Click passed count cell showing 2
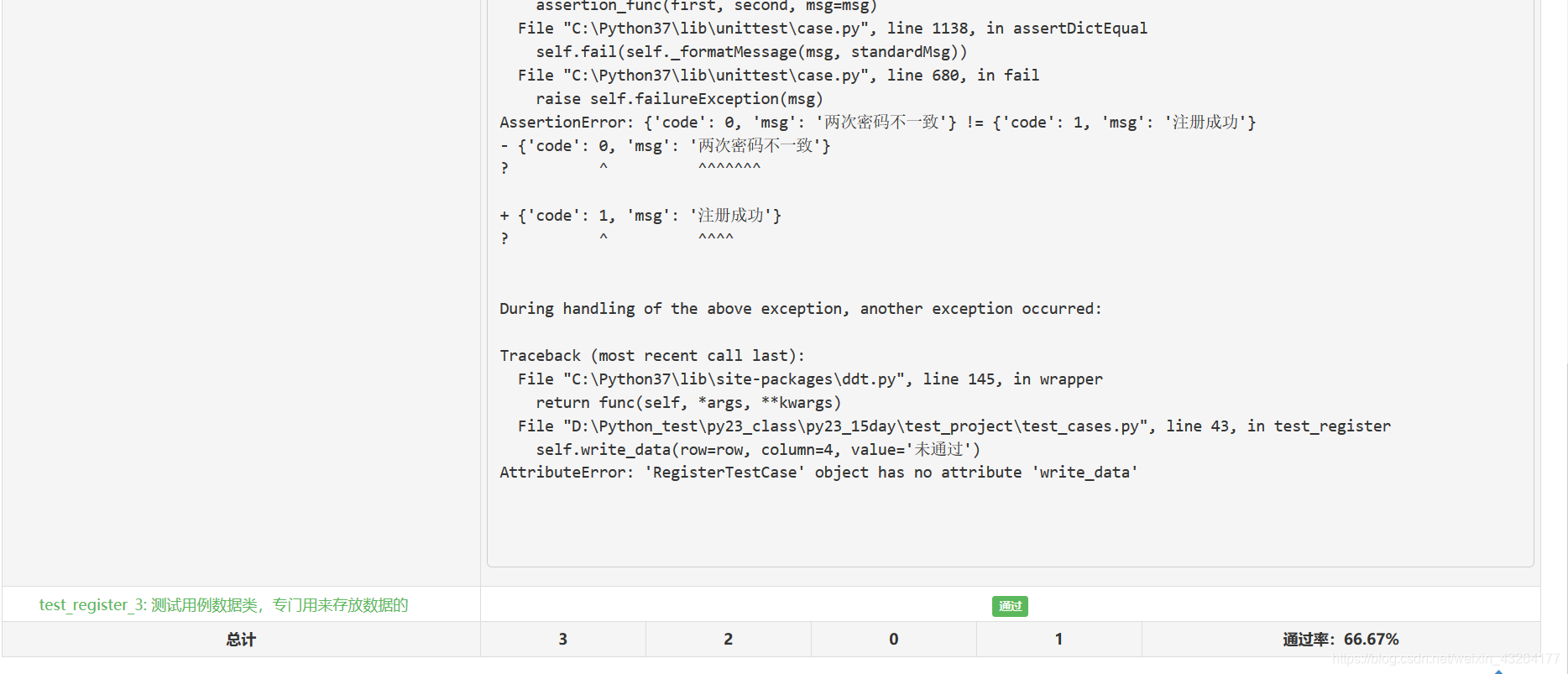Viewport: 1568px width, 674px height. click(729, 640)
